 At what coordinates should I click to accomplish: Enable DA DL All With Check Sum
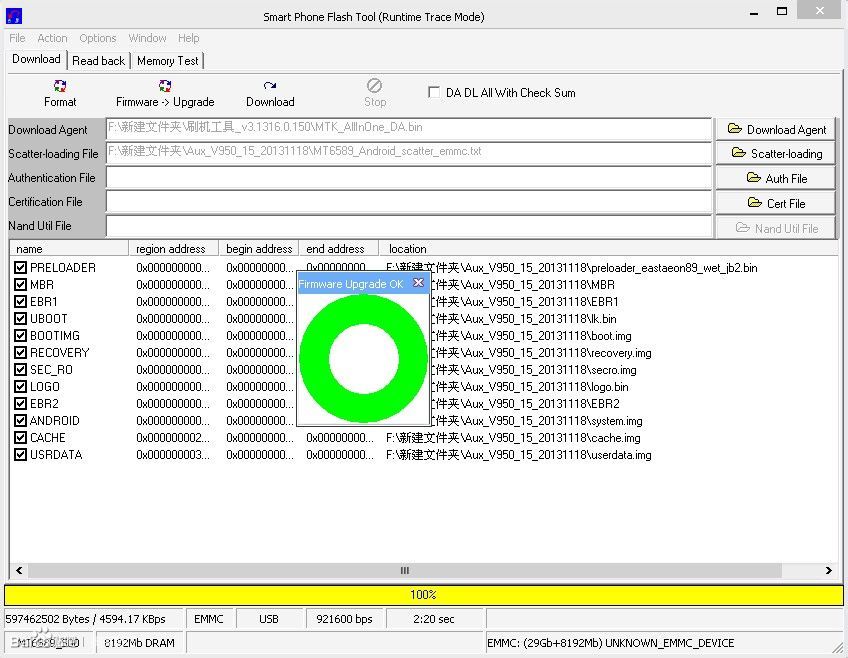434,92
